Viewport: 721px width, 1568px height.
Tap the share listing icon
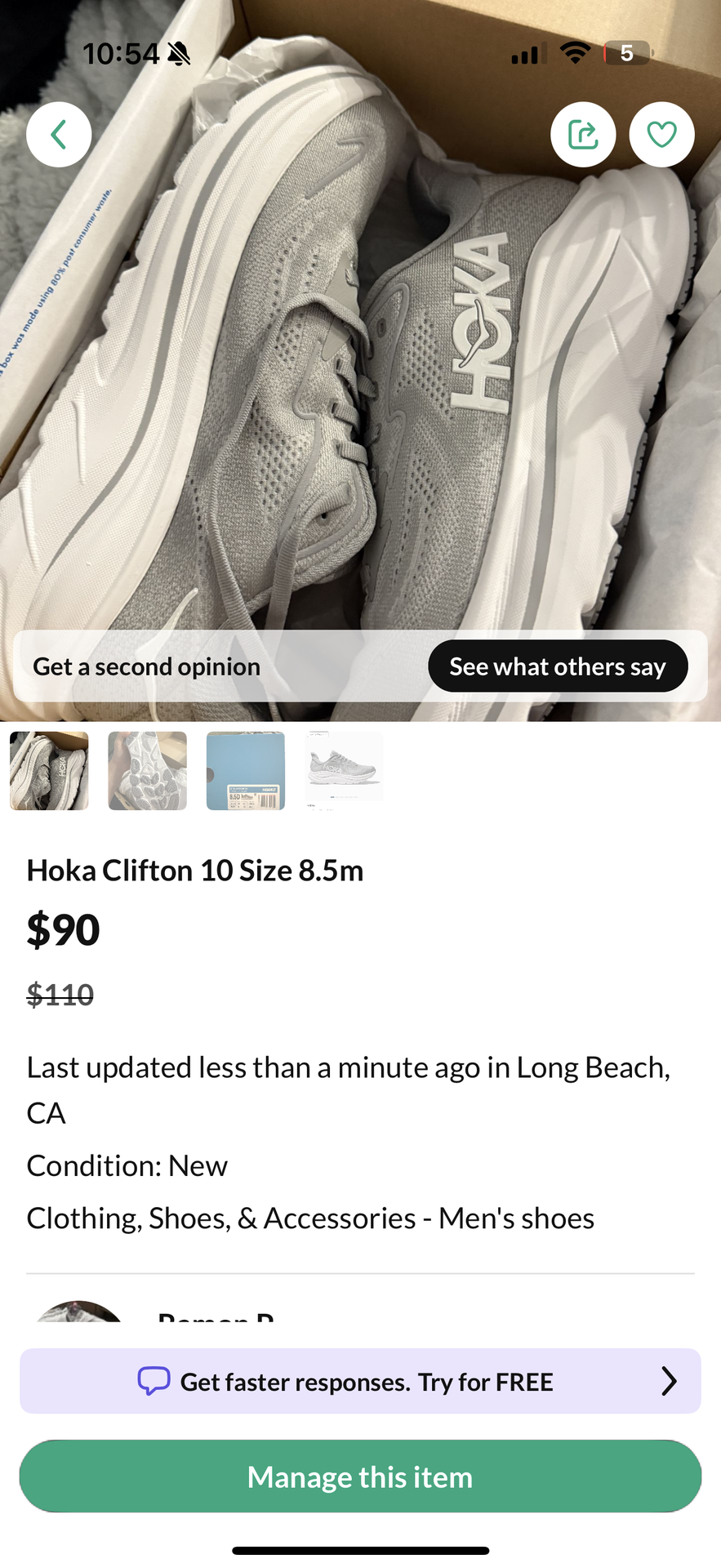point(583,135)
